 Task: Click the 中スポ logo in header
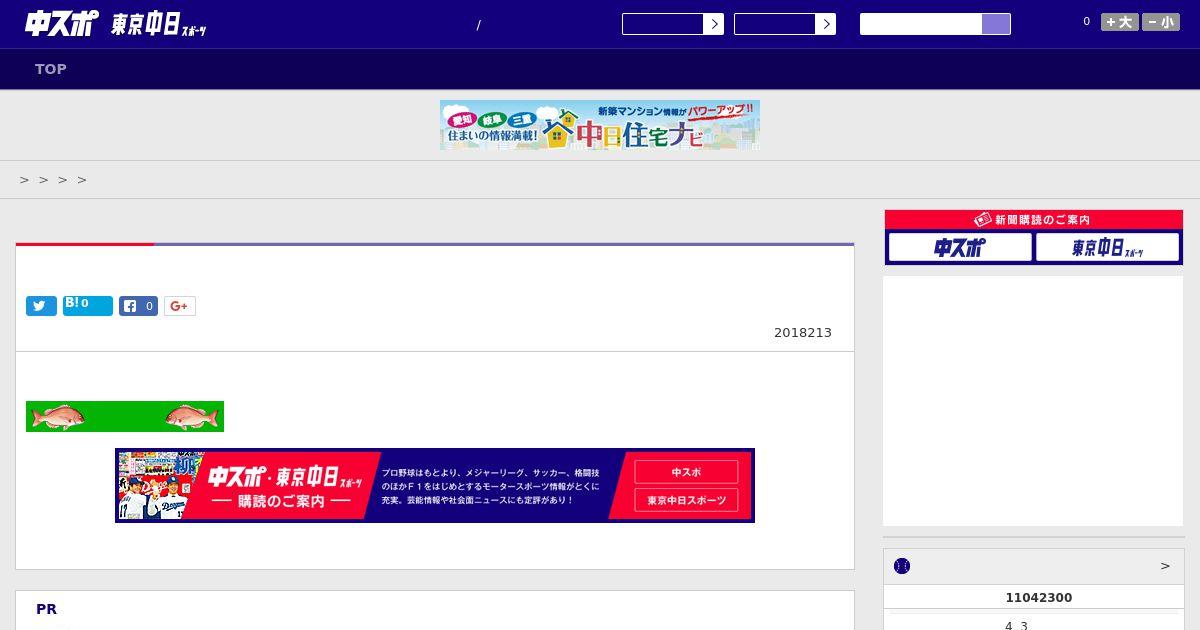coord(62,23)
